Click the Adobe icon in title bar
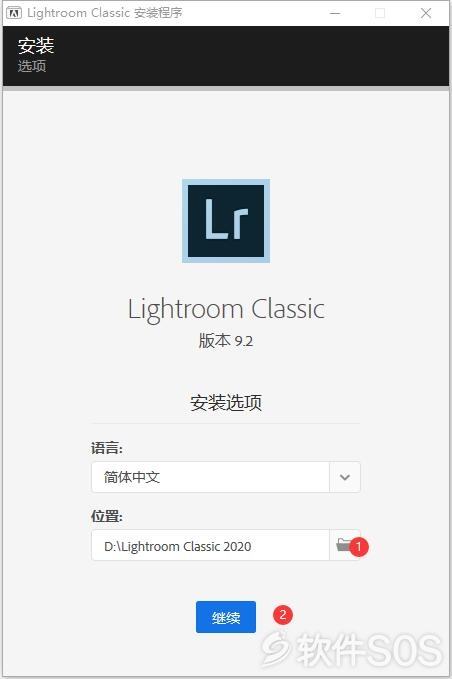Viewport: 452px width, 679px height. coord(14,13)
